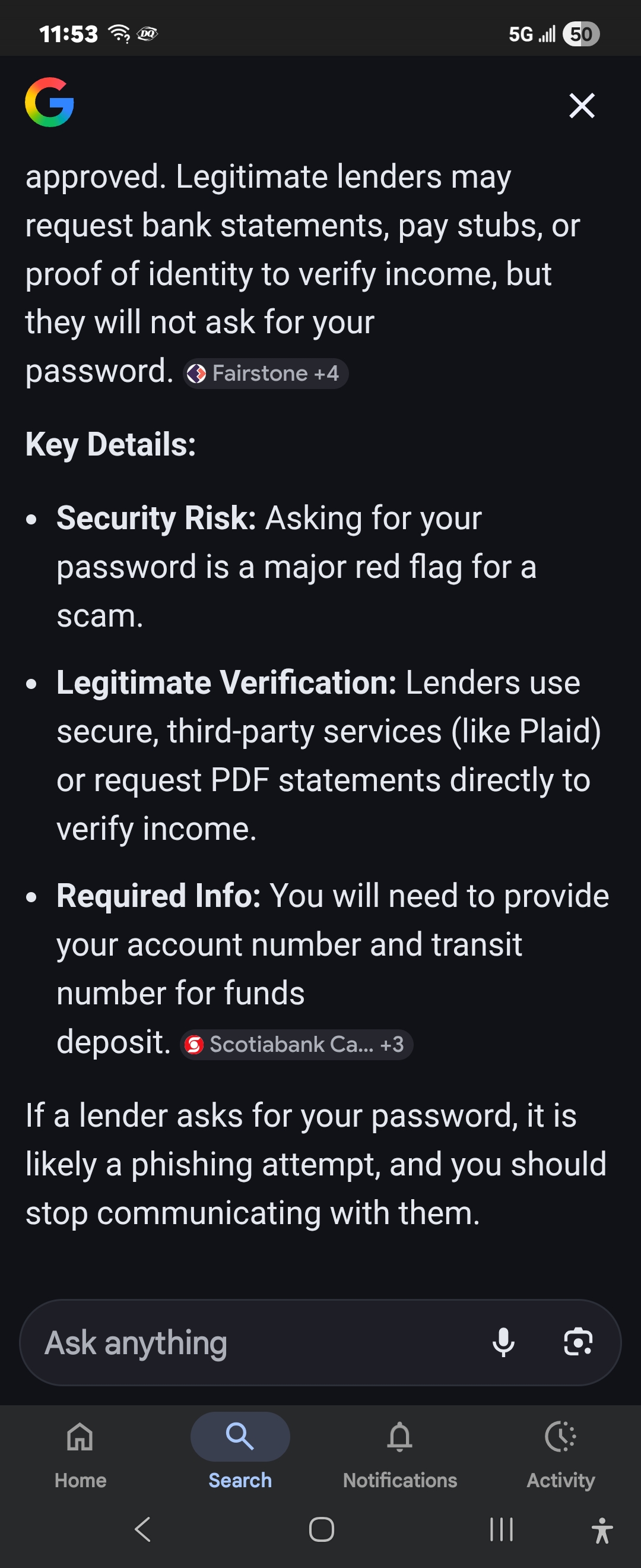Type in the Ask anything field
This screenshot has height=1568, width=641.
(x=243, y=1342)
